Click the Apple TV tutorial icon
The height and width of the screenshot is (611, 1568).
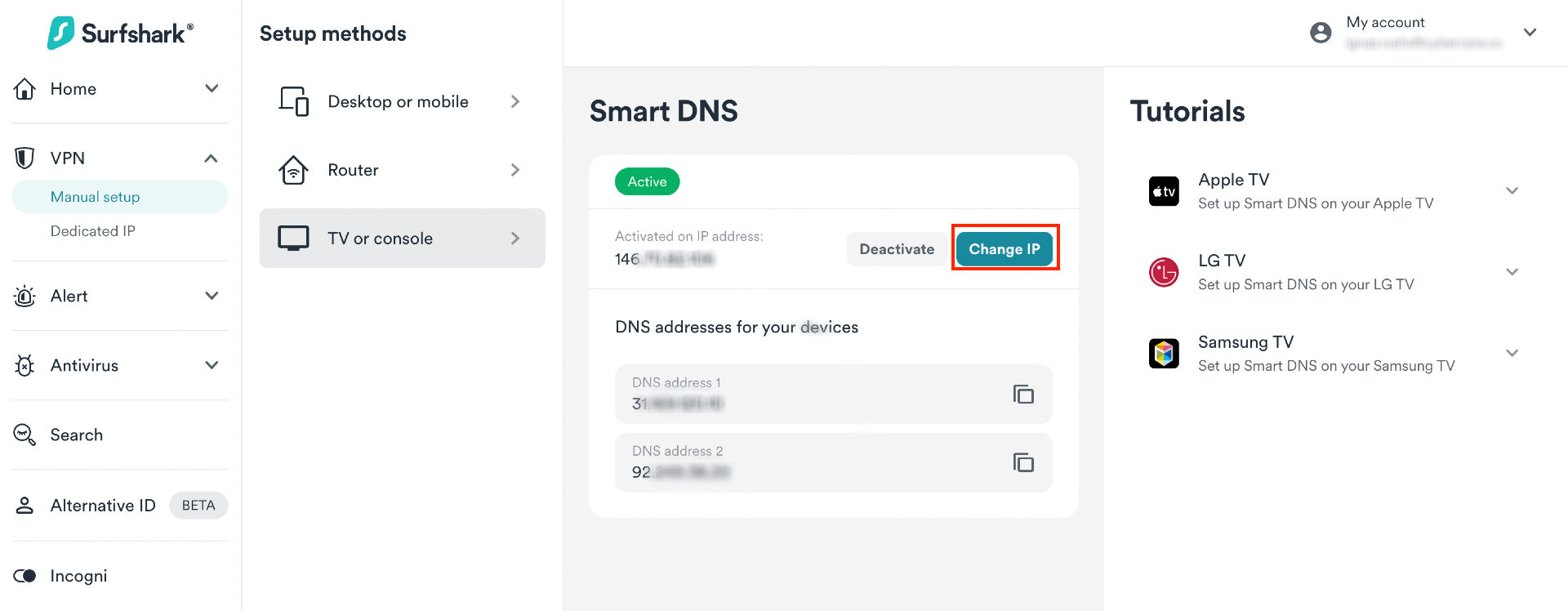[1164, 192]
